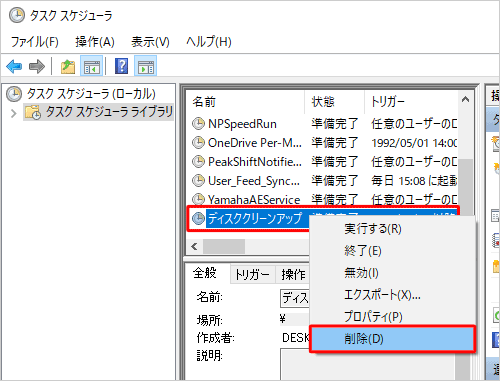Select タスク スケジューラ (ローカル) root node
Viewport: 500px width, 381px height.
[x=91, y=94]
